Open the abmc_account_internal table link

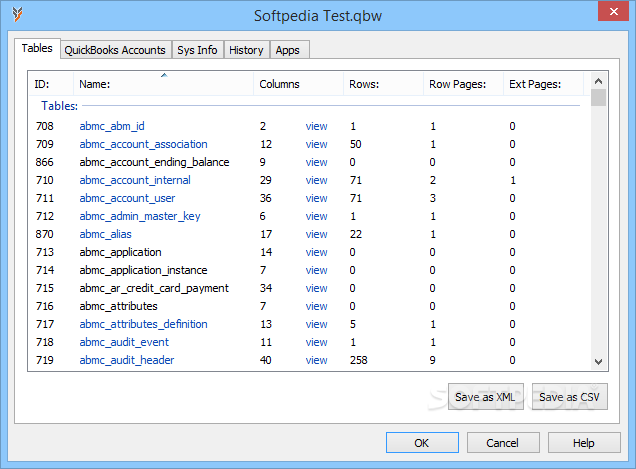point(135,180)
